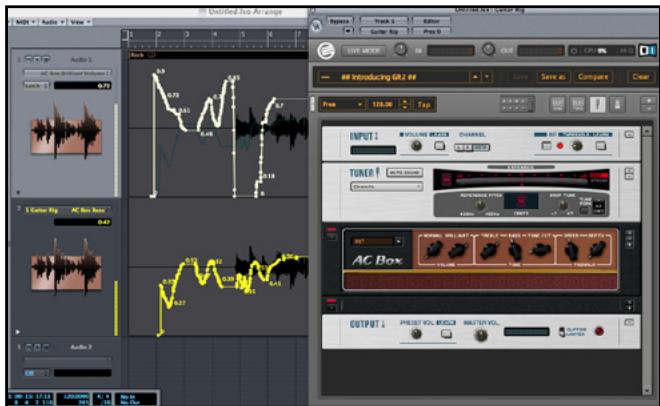Expand the Audio 1 track disclosure triangle
Image resolution: width=660 pixels, height=406 pixels.
click(18, 192)
